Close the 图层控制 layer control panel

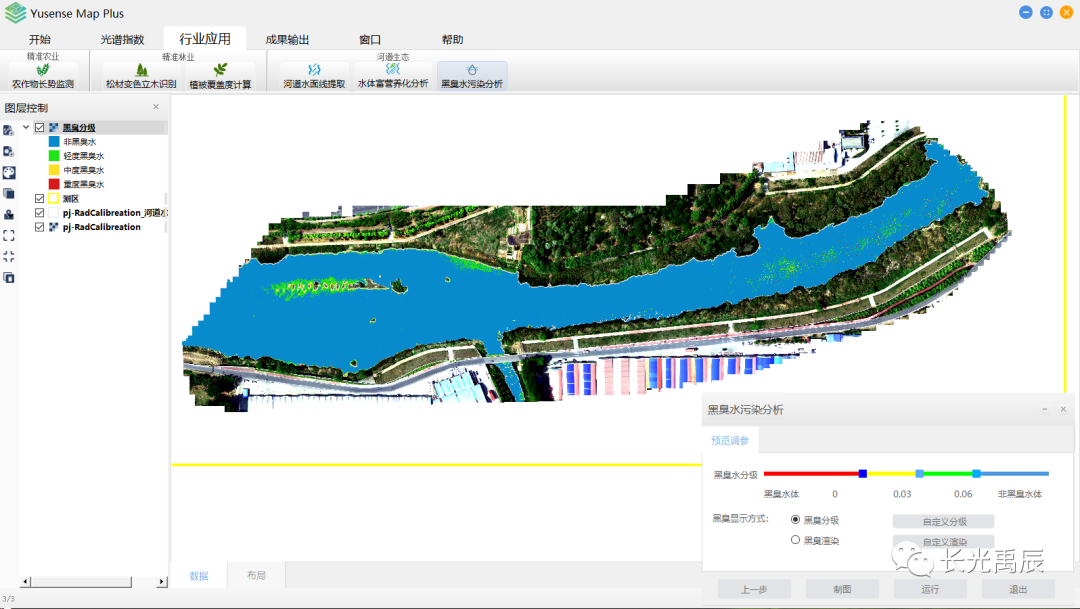[x=156, y=107]
